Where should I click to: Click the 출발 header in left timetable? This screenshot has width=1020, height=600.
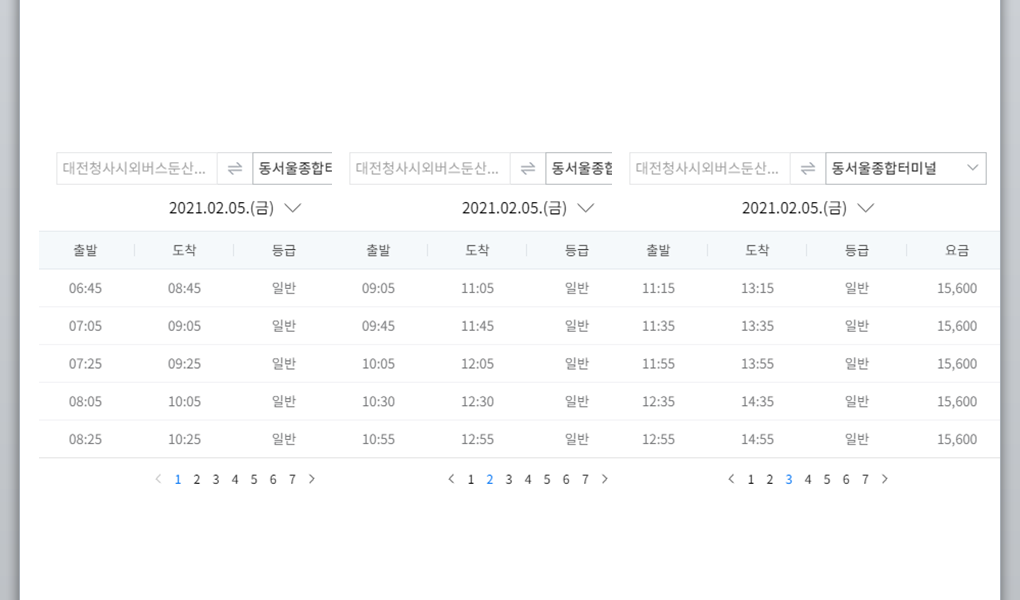(85, 250)
